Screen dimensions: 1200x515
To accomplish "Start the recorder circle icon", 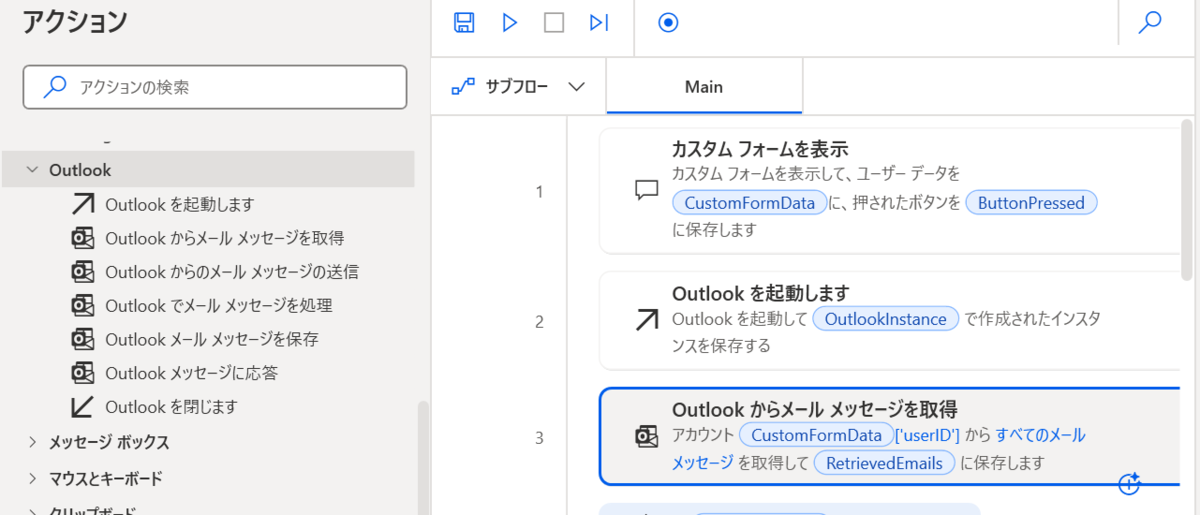I will 669,22.
